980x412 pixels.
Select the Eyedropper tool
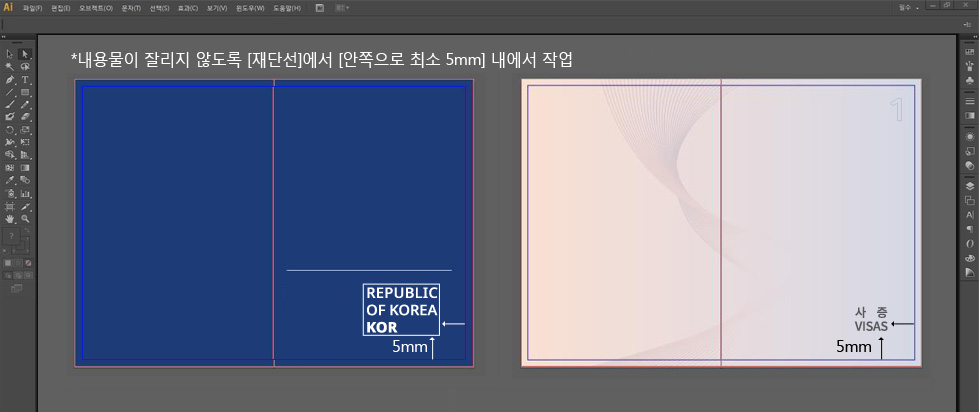[9, 180]
